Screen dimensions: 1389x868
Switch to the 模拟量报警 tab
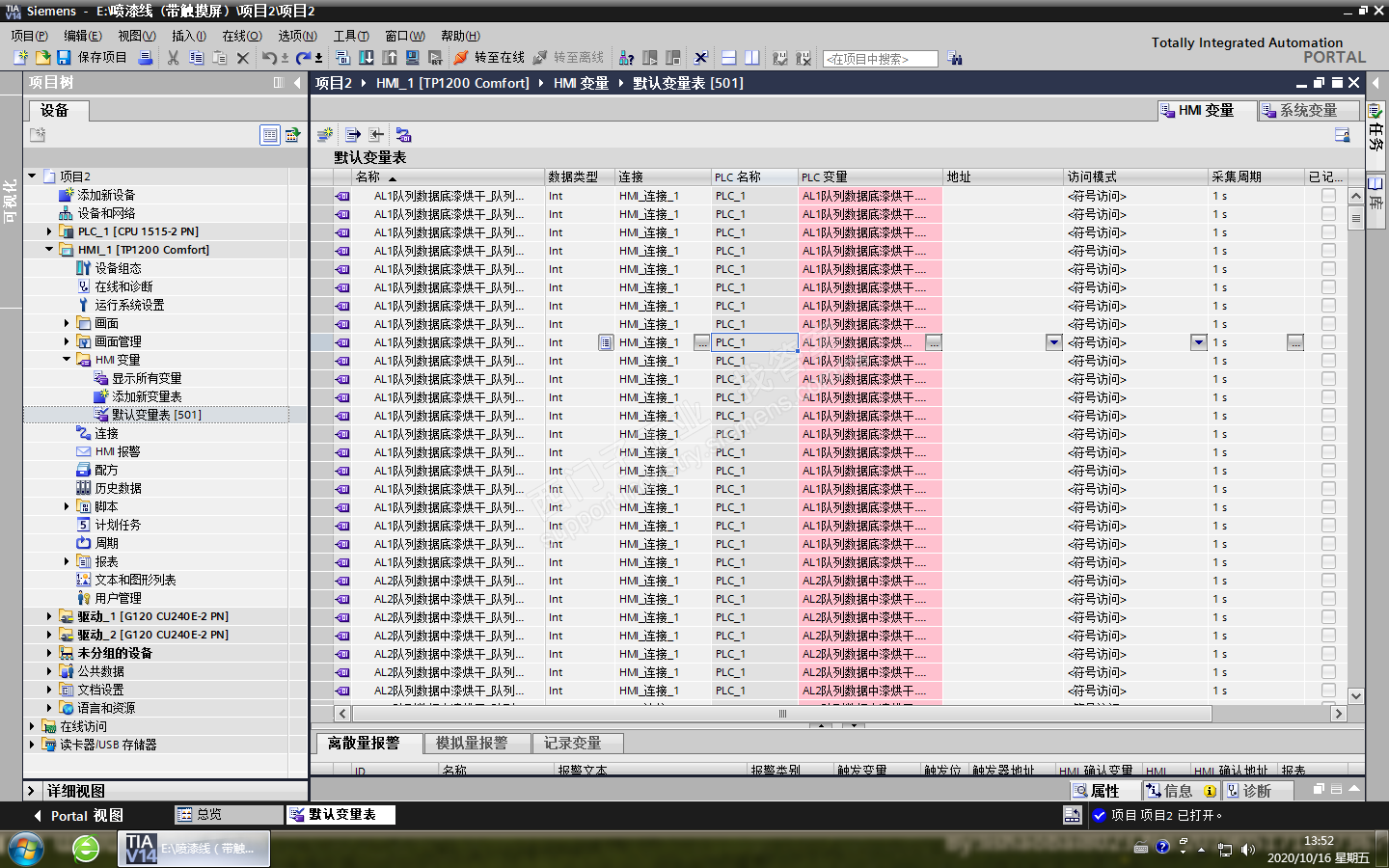[479, 744]
